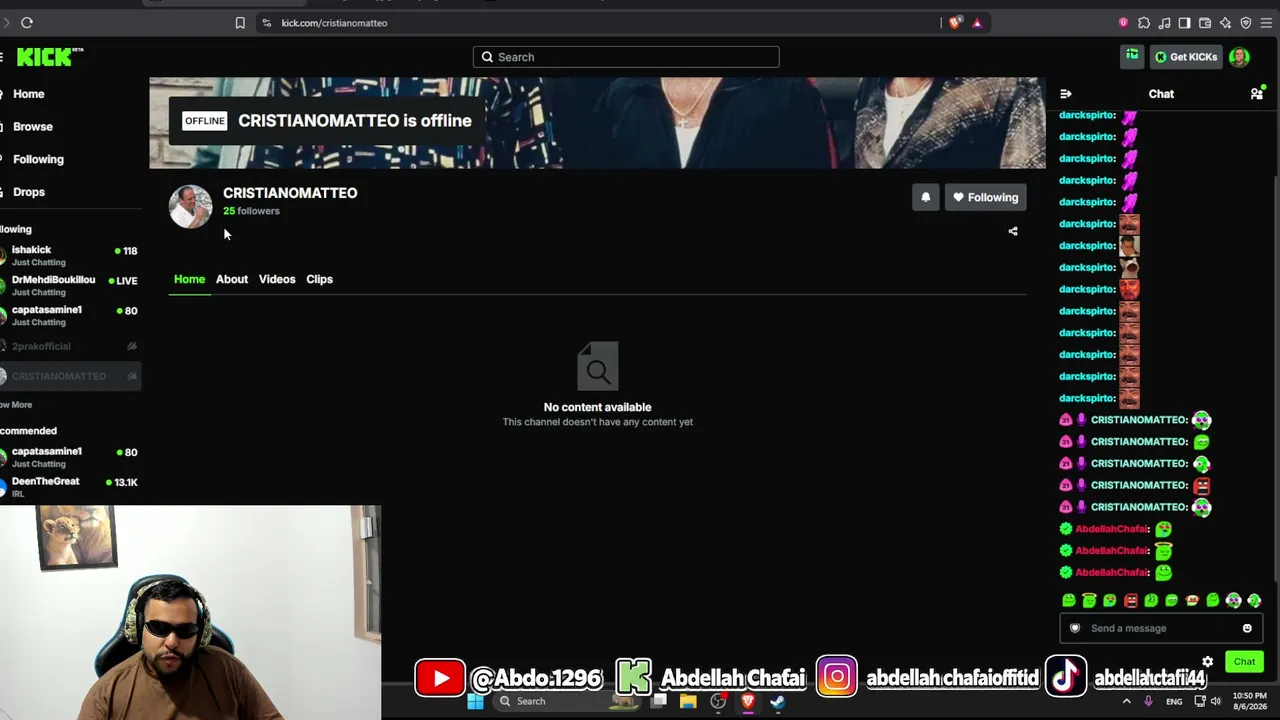Viewport: 1280px width, 720px height.
Task: Open the user profile avatar menu
Action: coord(1239,57)
